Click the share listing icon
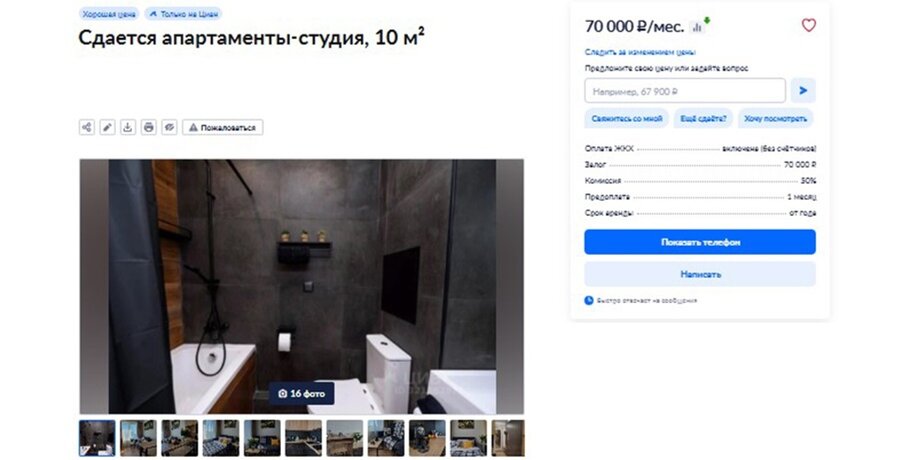The image size is (920, 460). tap(87, 127)
